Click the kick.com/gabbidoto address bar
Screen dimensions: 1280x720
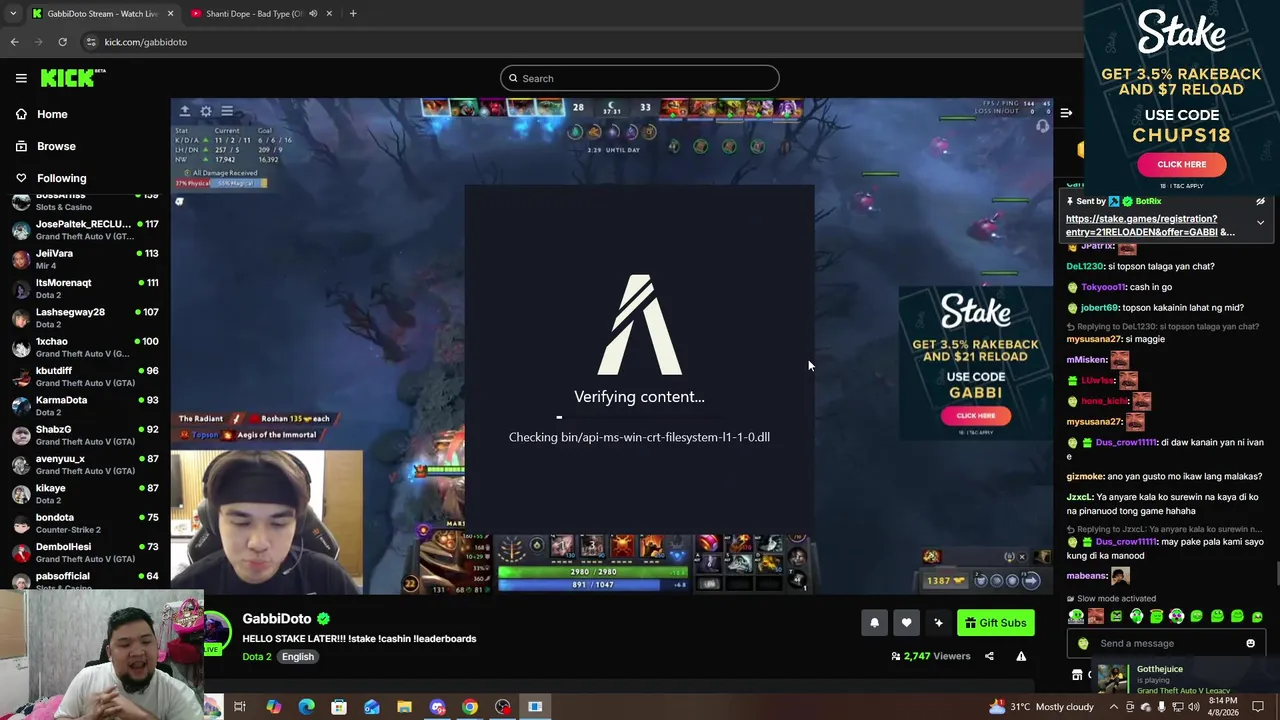pos(580,42)
